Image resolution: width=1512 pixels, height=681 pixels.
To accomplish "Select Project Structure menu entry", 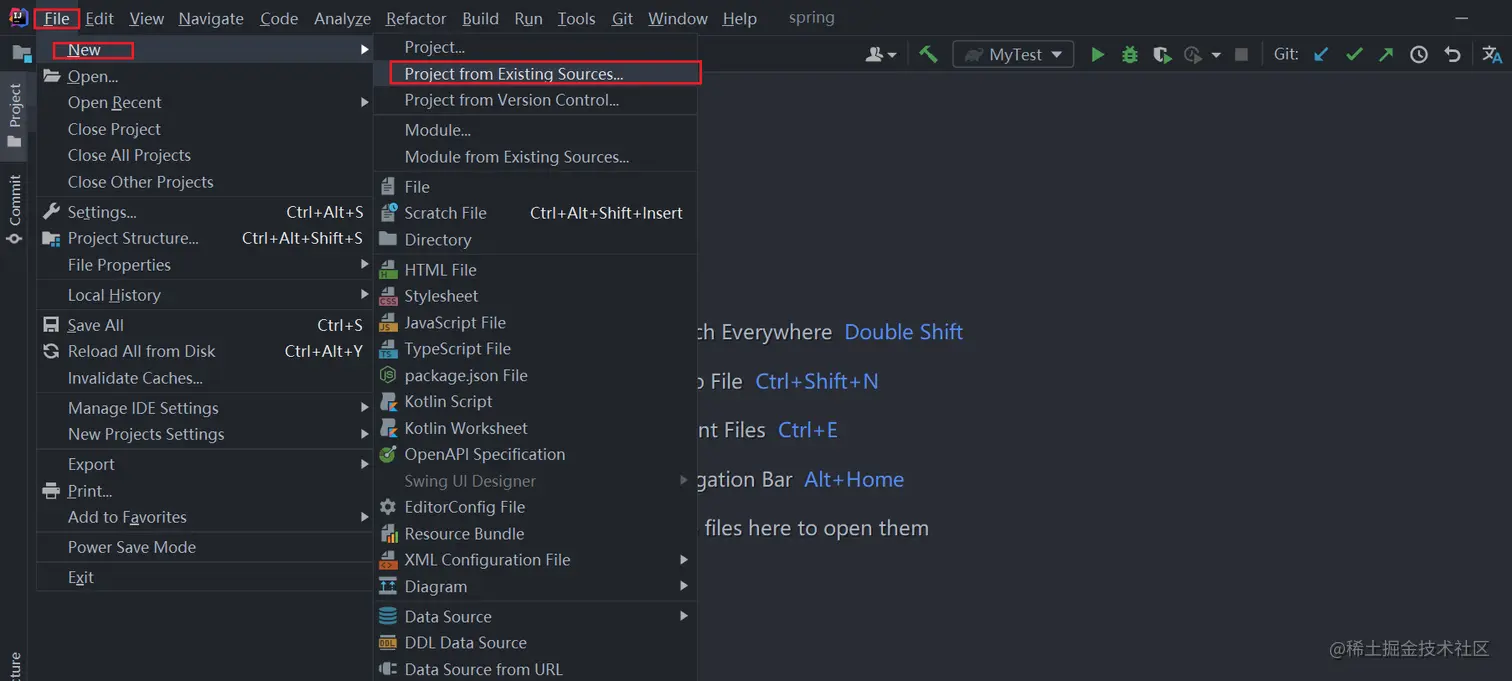I will (x=205, y=238).
